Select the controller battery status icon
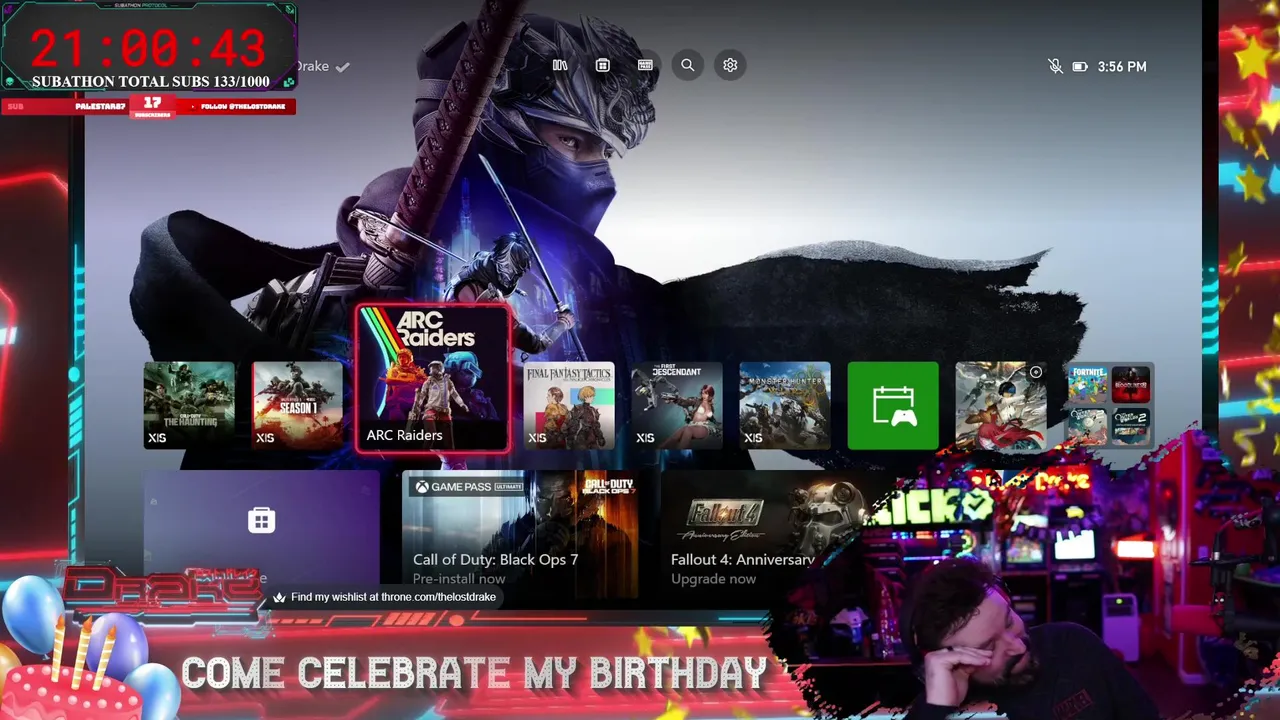 click(1080, 67)
